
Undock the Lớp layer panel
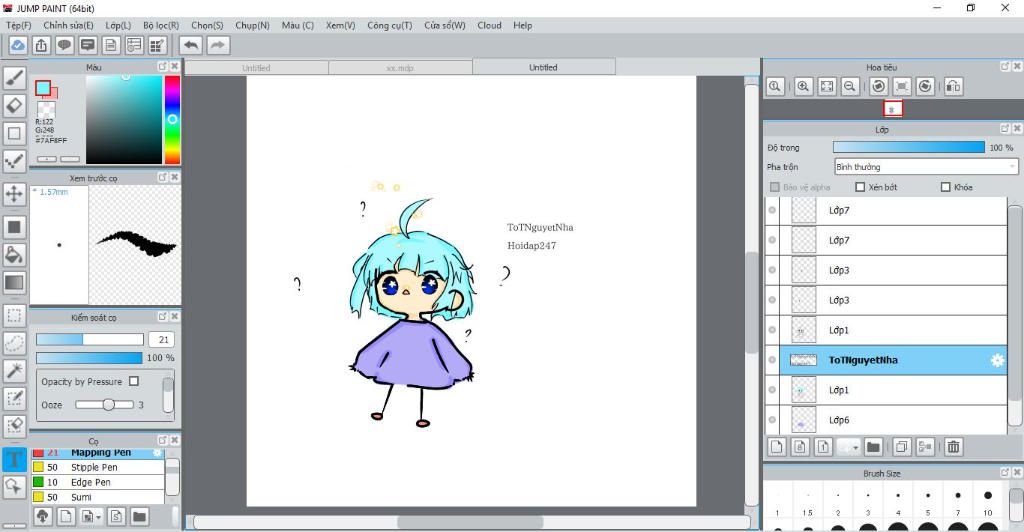(1005, 129)
